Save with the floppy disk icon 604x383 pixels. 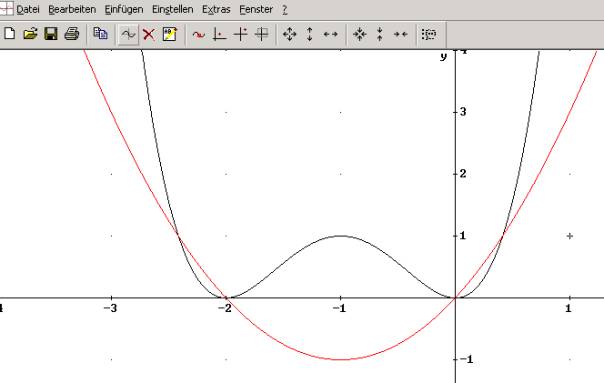[x=50, y=34]
